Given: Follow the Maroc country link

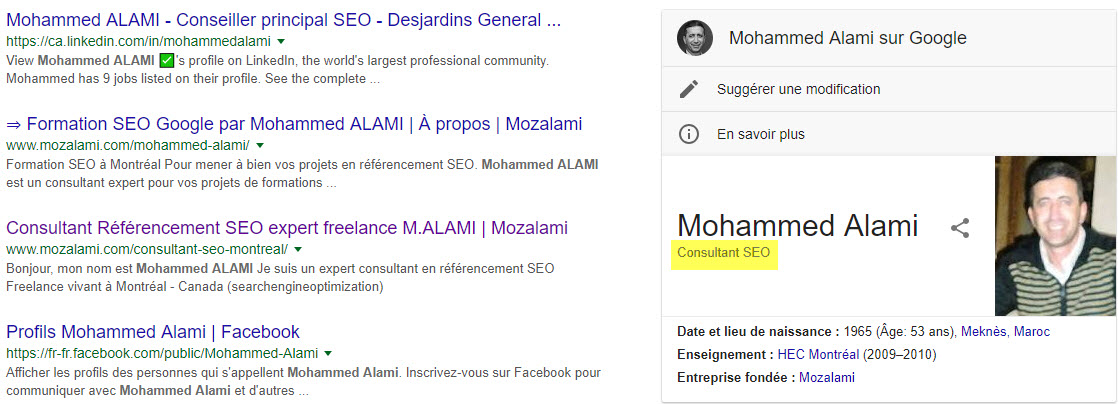Looking at the screenshot, I should coord(1032,331).
